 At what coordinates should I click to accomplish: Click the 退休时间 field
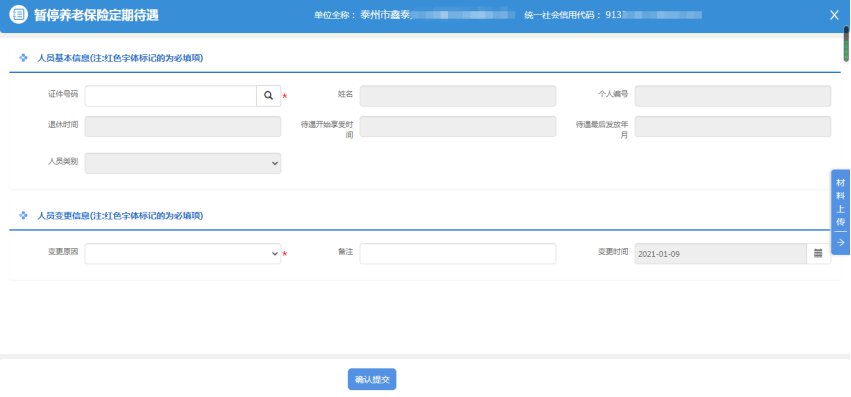coord(183,127)
